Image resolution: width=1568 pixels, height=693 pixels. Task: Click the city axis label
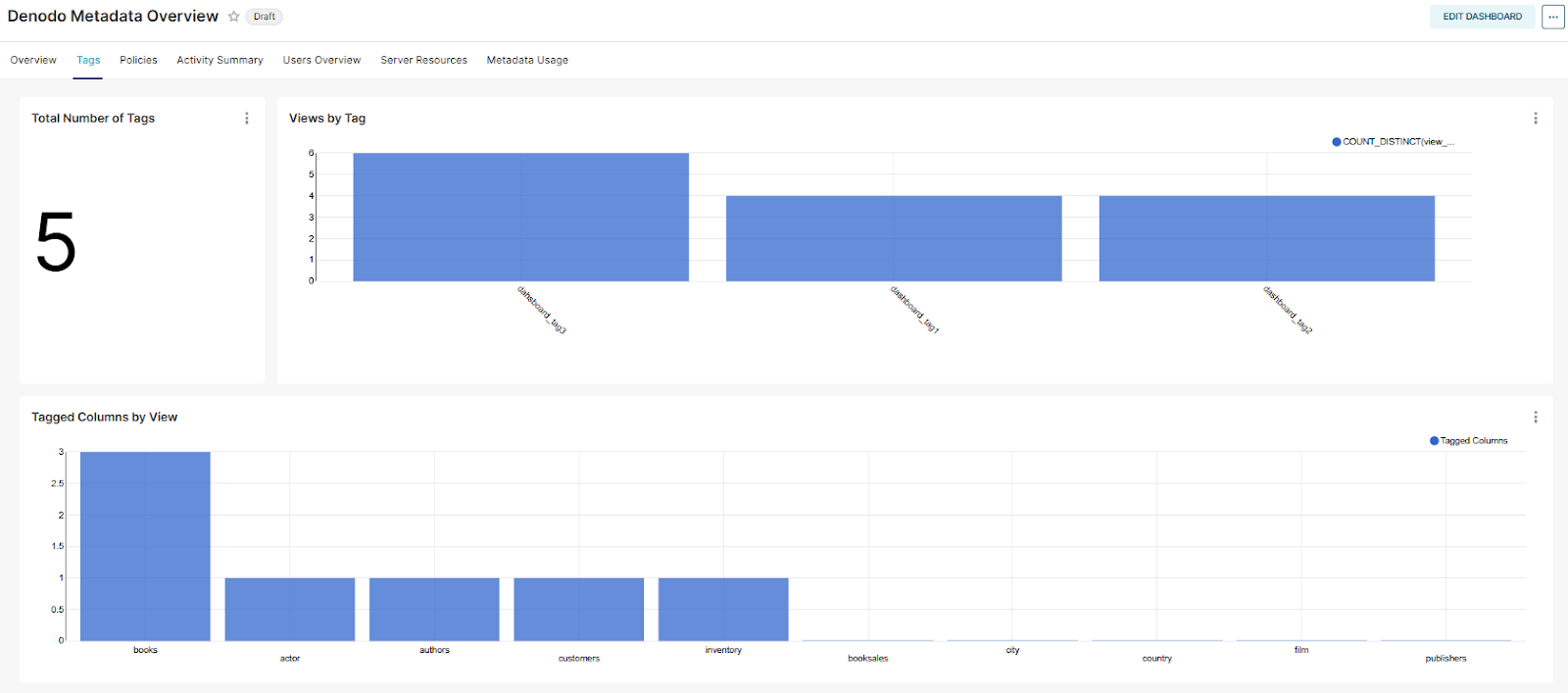[x=1012, y=650]
